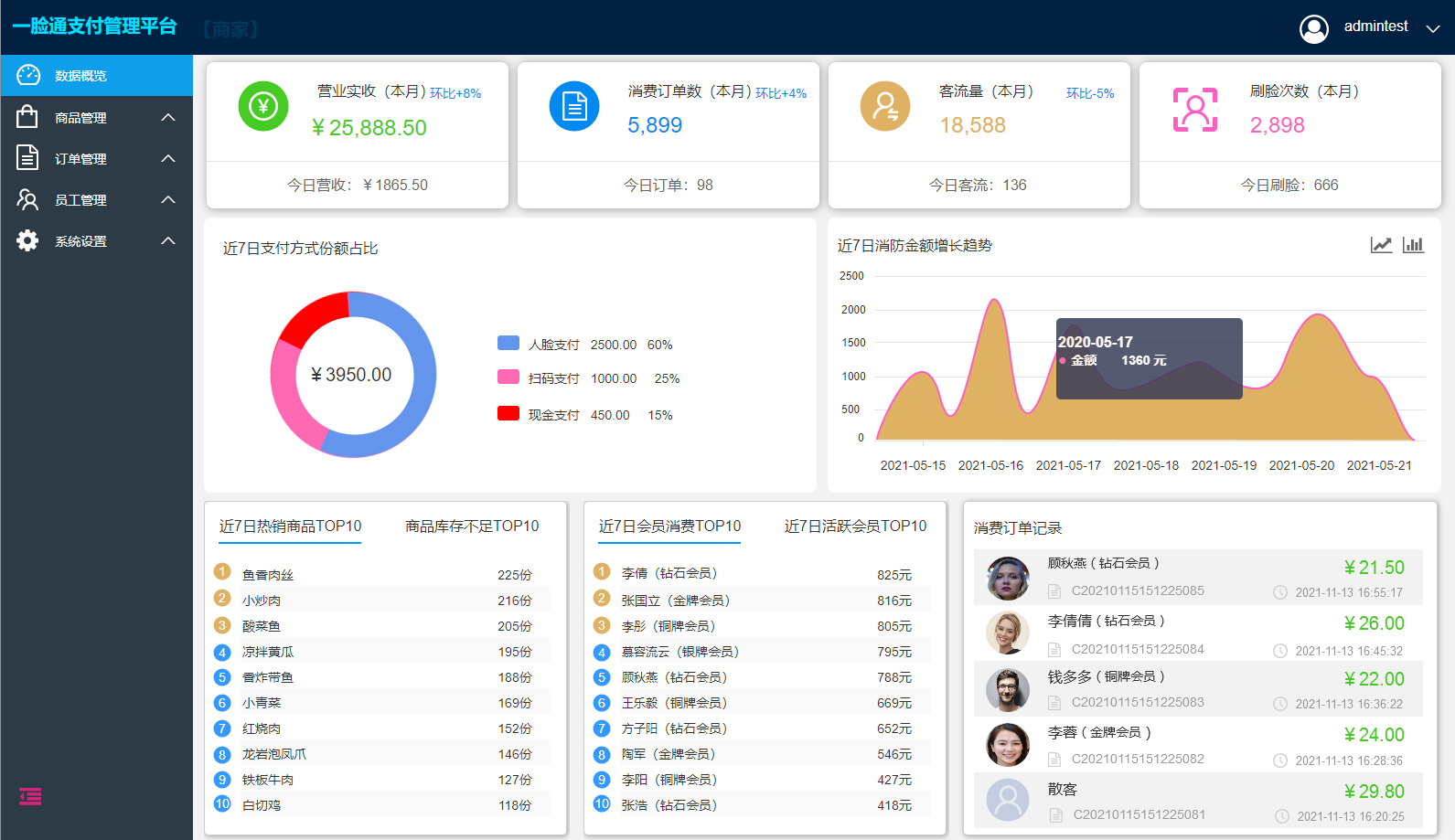Switch trend chart to bar view icon
Screen dimensions: 1455x840
(1413, 245)
